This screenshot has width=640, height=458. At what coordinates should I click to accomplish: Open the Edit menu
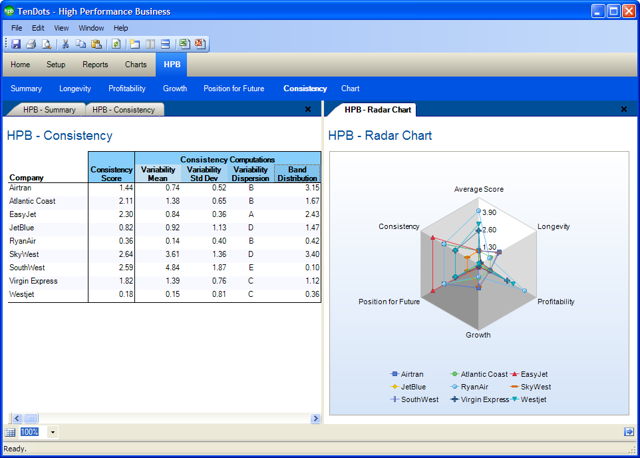point(38,28)
